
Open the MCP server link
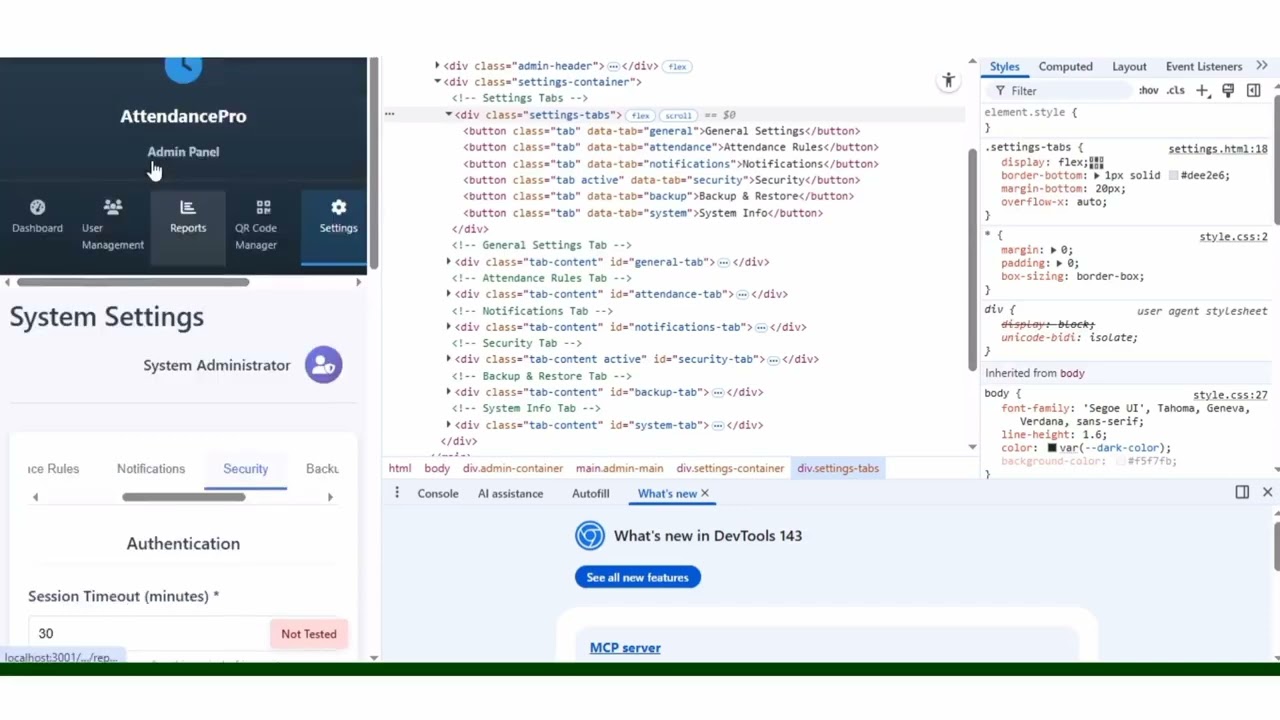coord(625,648)
